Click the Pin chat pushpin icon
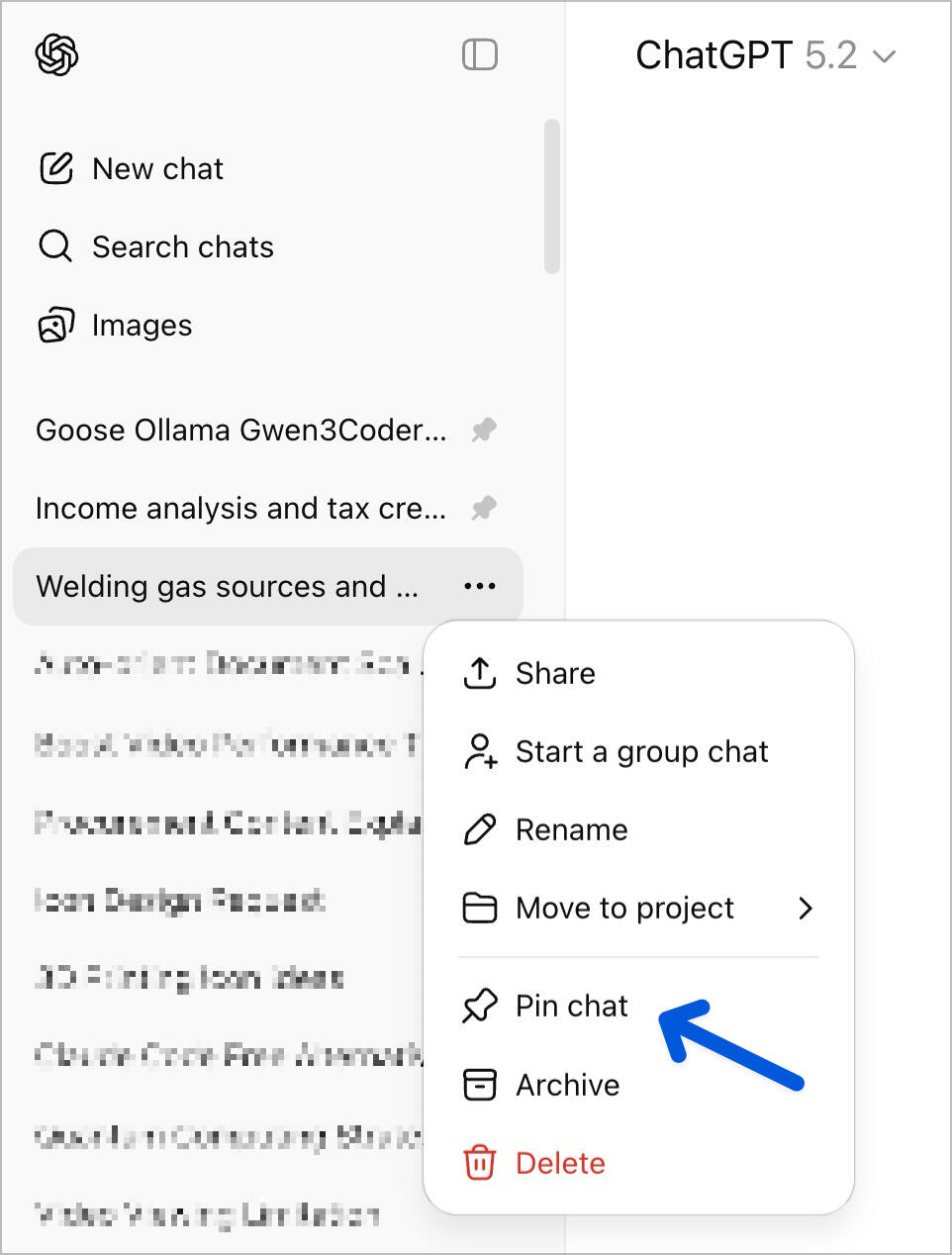952x1255 pixels. coord(480,1007)
